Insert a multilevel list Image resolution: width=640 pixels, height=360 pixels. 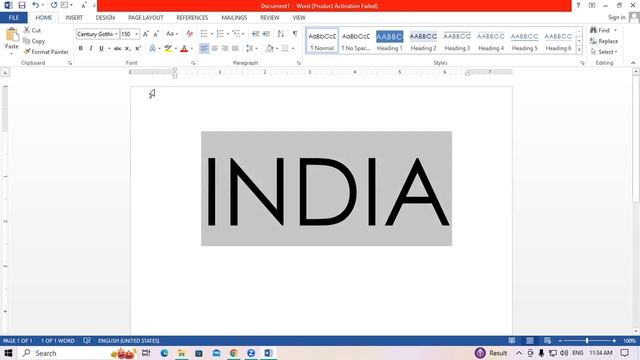click(236, 34)
